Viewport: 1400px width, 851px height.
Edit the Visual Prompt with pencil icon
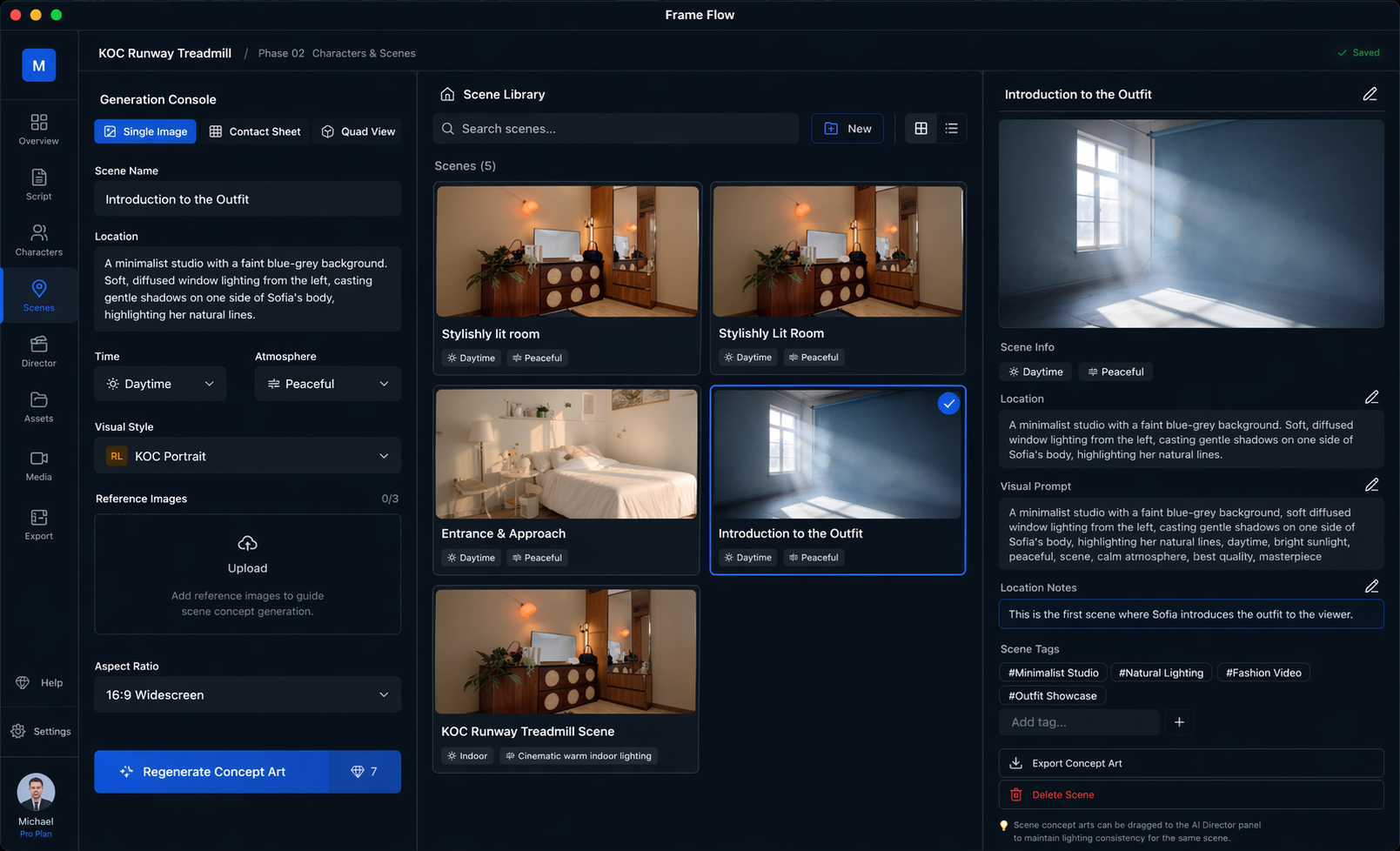[x=1371, y=486]
